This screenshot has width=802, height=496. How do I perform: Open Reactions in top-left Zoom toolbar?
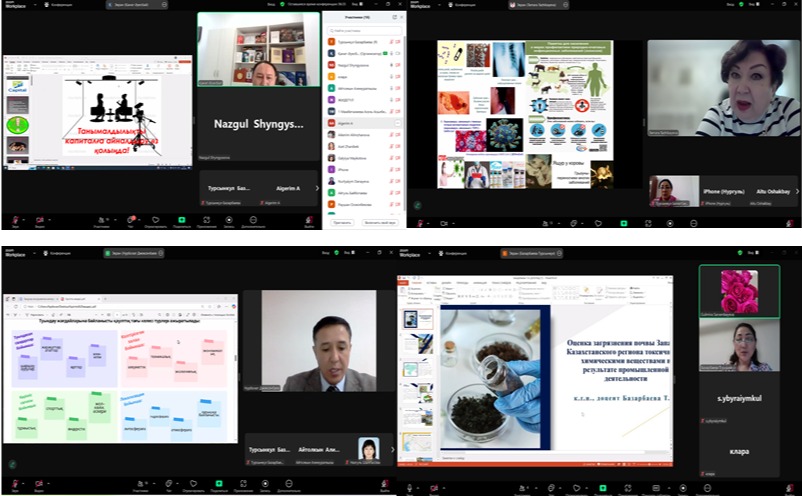[x=155, y=219]
